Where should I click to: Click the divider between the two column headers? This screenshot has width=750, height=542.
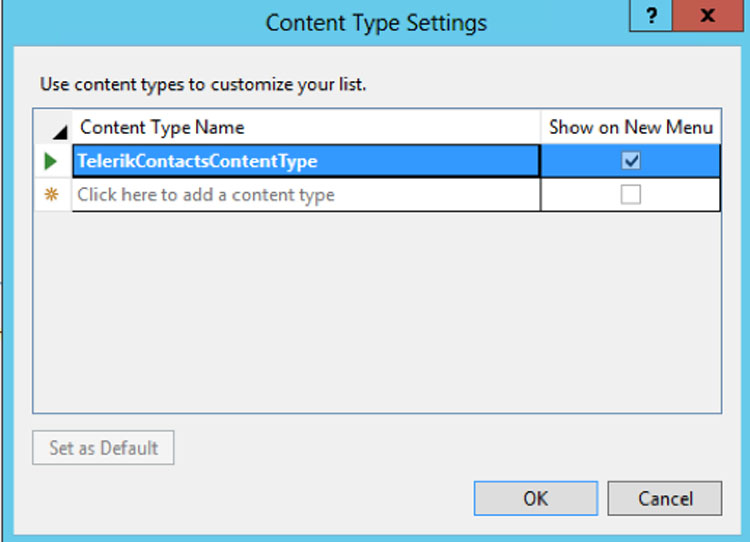540,127
